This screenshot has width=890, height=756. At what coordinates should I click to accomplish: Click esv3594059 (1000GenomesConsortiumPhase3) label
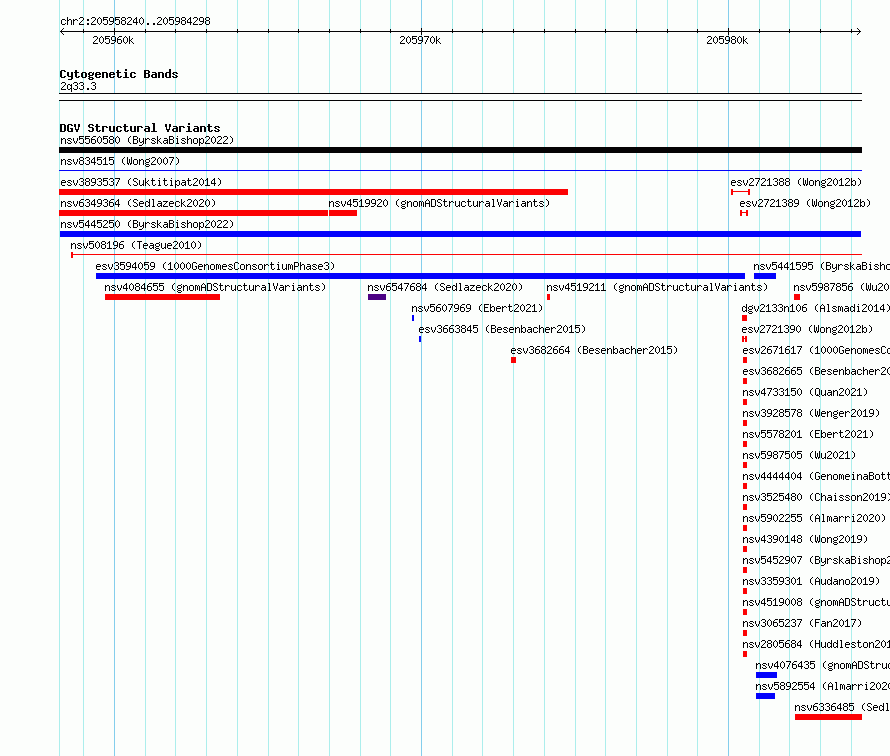coord(215,266)
